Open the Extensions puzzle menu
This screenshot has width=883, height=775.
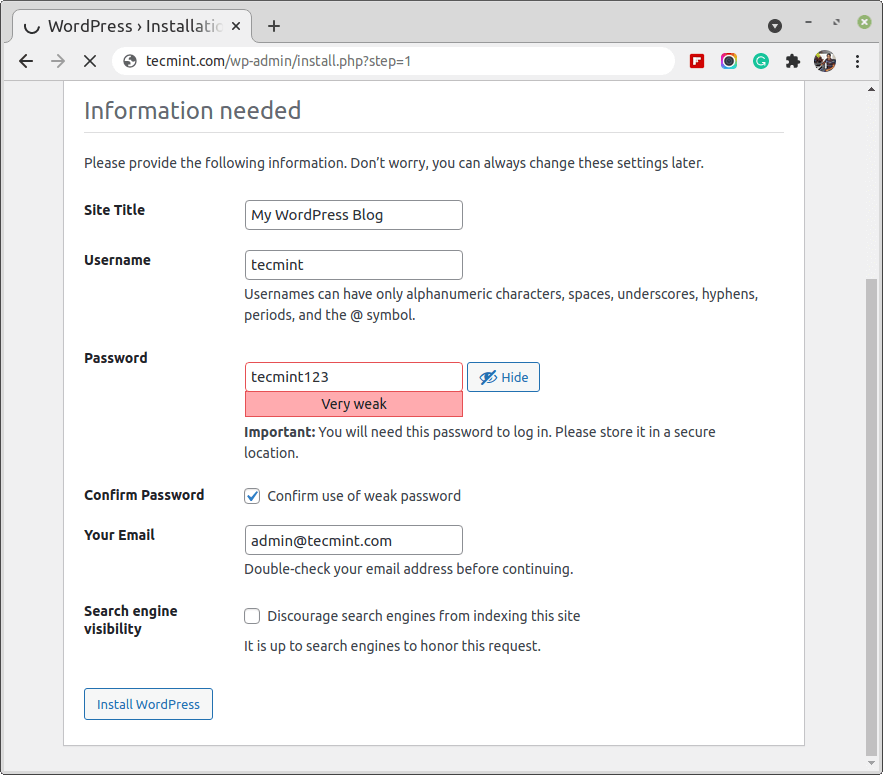click(793, 61)
